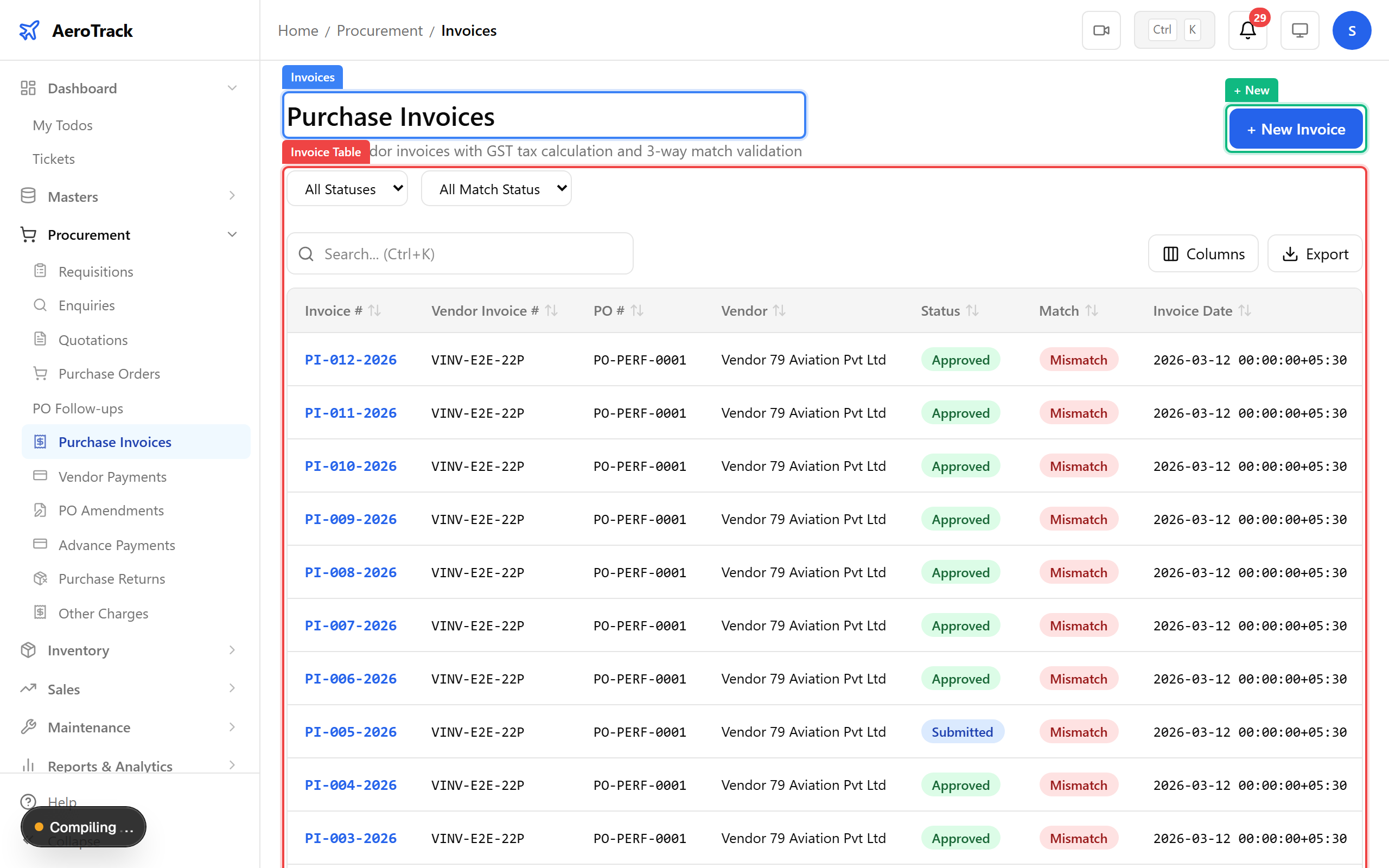Open the All Statuses dropdown

347,188
